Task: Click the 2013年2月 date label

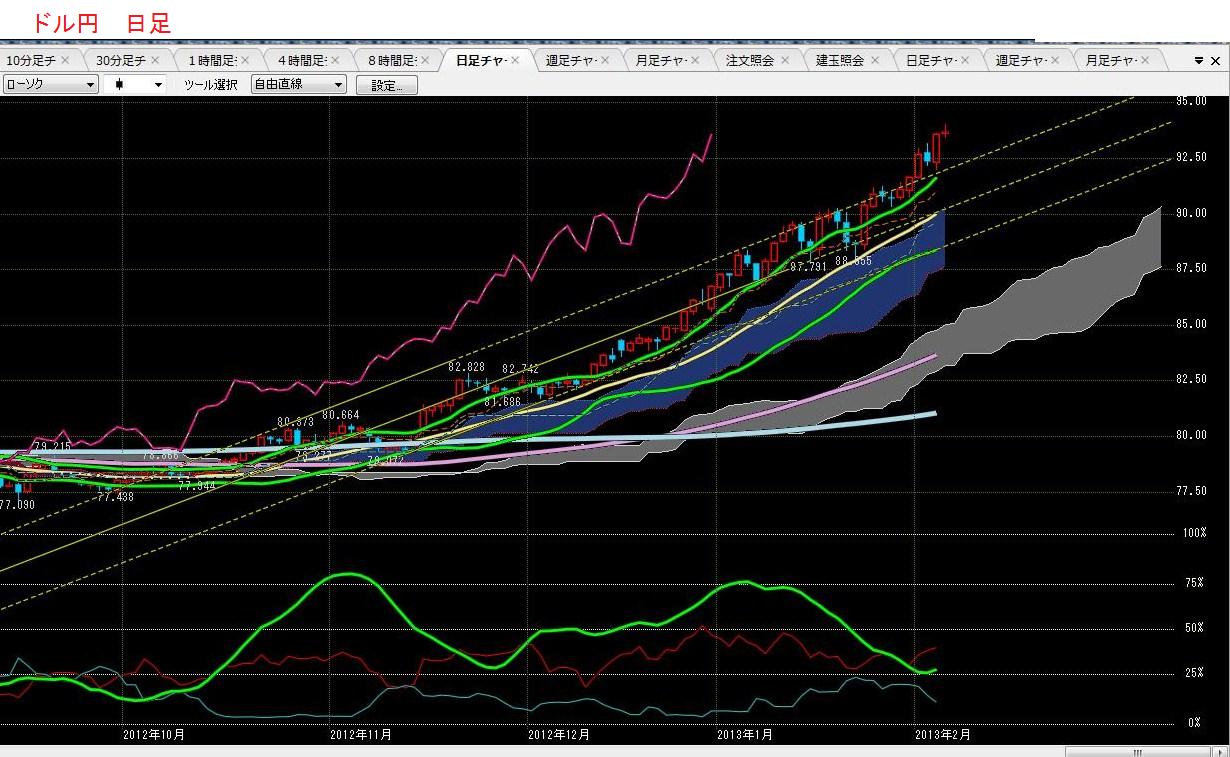Action: (x=943, y=734)
